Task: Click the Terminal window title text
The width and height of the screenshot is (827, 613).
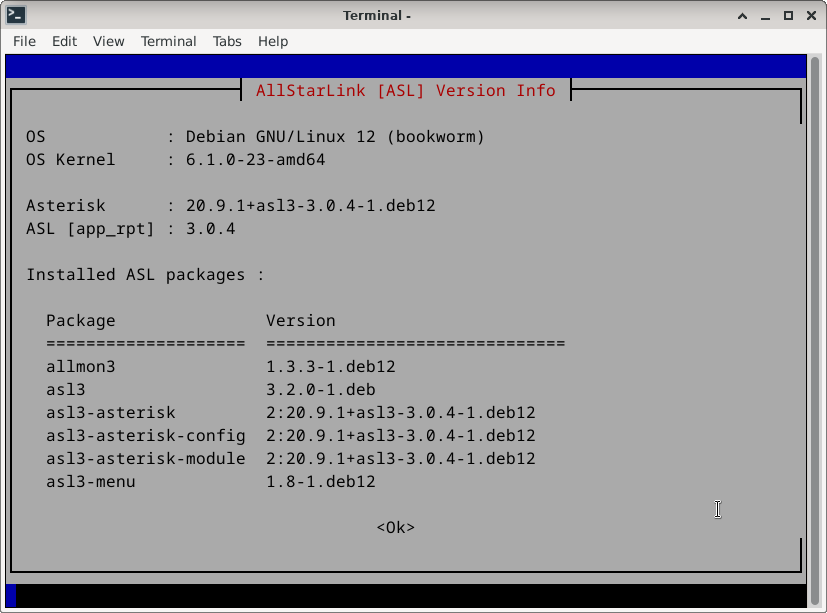Action: pyautogui.click(x=377, y=16)
